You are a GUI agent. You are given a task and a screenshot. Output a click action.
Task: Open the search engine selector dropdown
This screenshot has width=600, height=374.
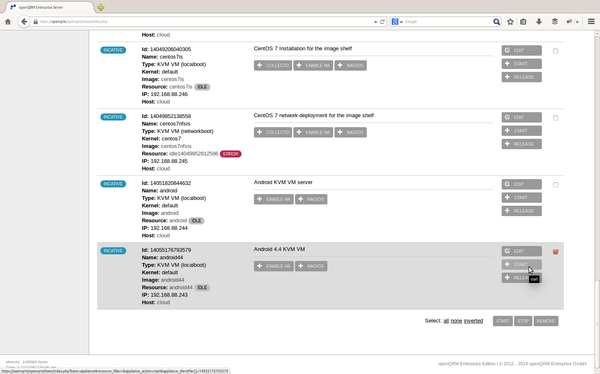(397, 22)
